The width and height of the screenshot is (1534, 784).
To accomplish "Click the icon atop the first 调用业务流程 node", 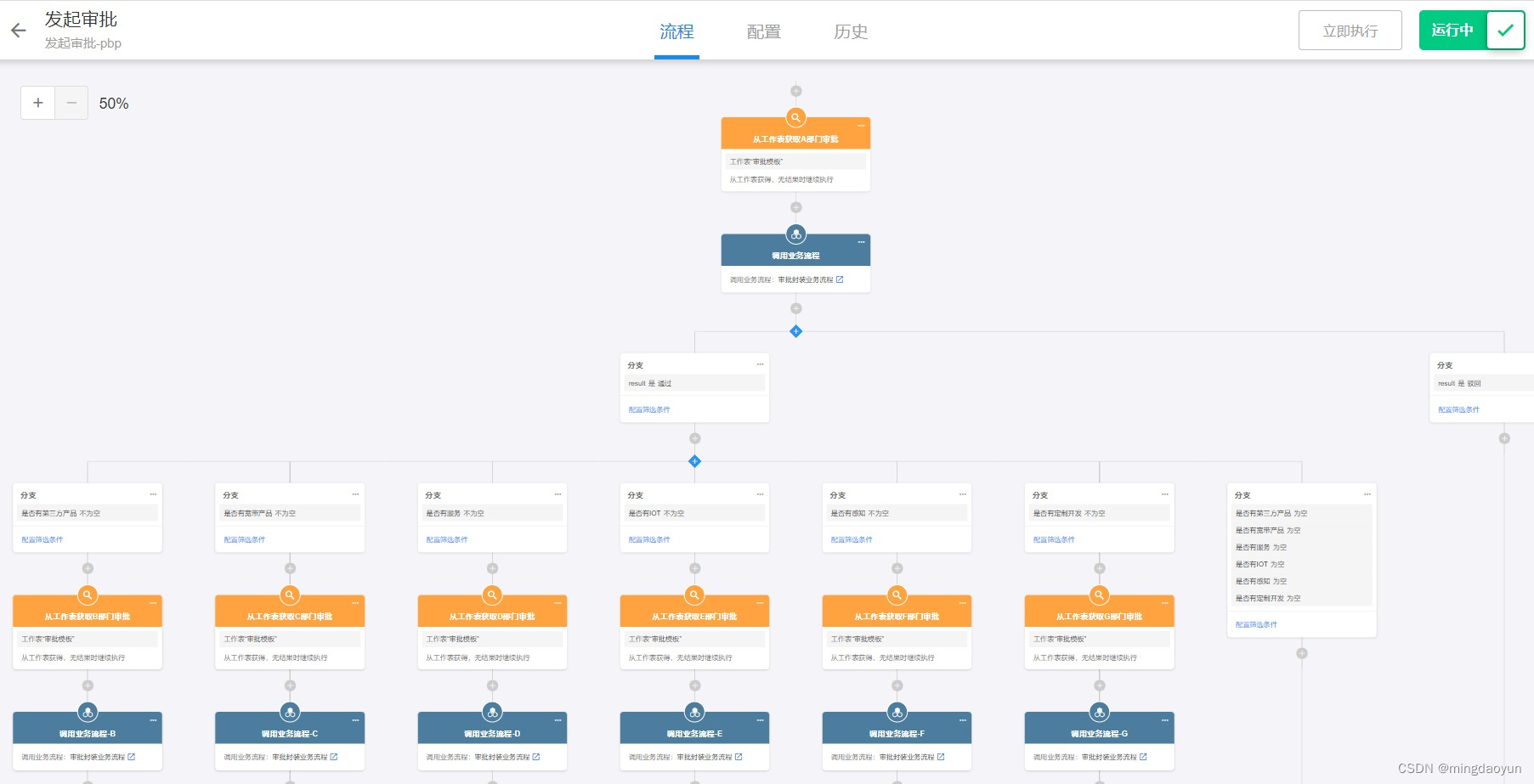I will point(795,234).
